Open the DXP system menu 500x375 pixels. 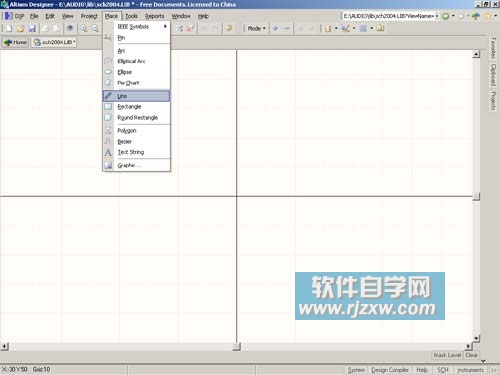point(15,16)
